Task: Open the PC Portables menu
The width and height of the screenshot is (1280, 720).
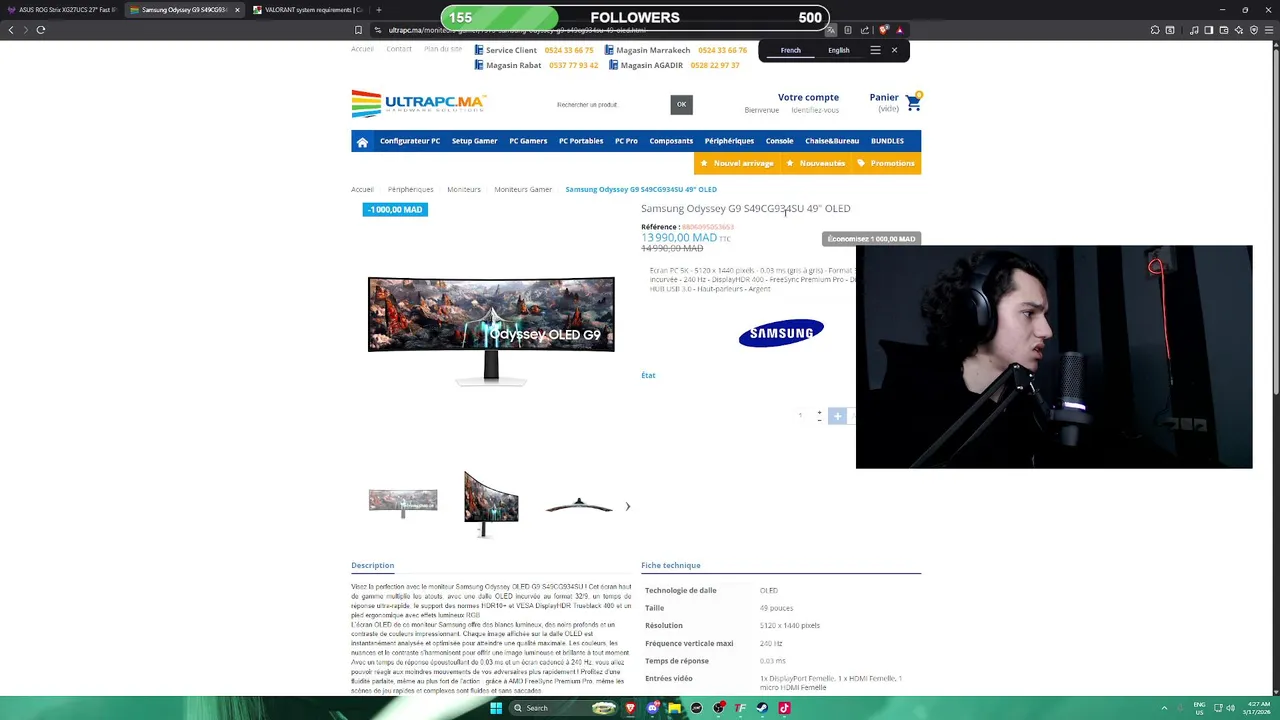Action: 581,141
